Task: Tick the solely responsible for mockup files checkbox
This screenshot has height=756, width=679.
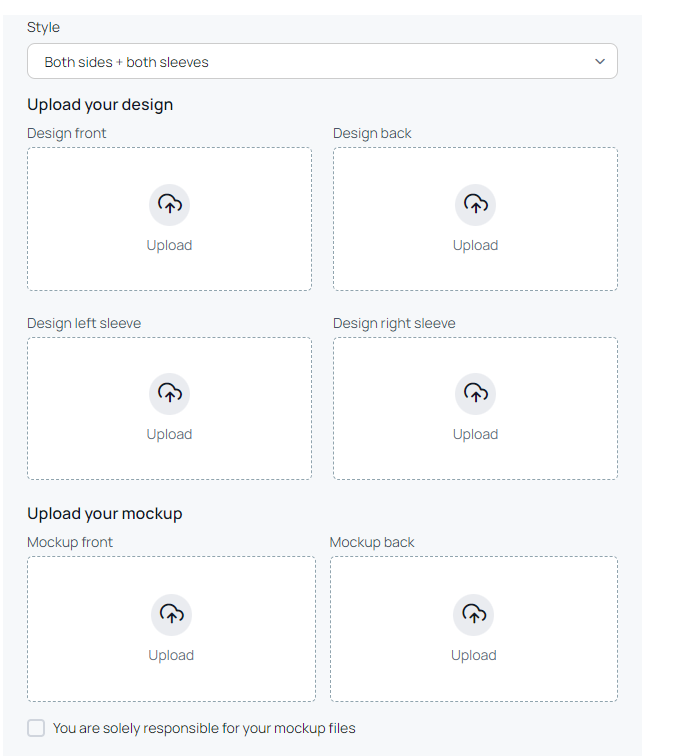Action: pos(36,728)
